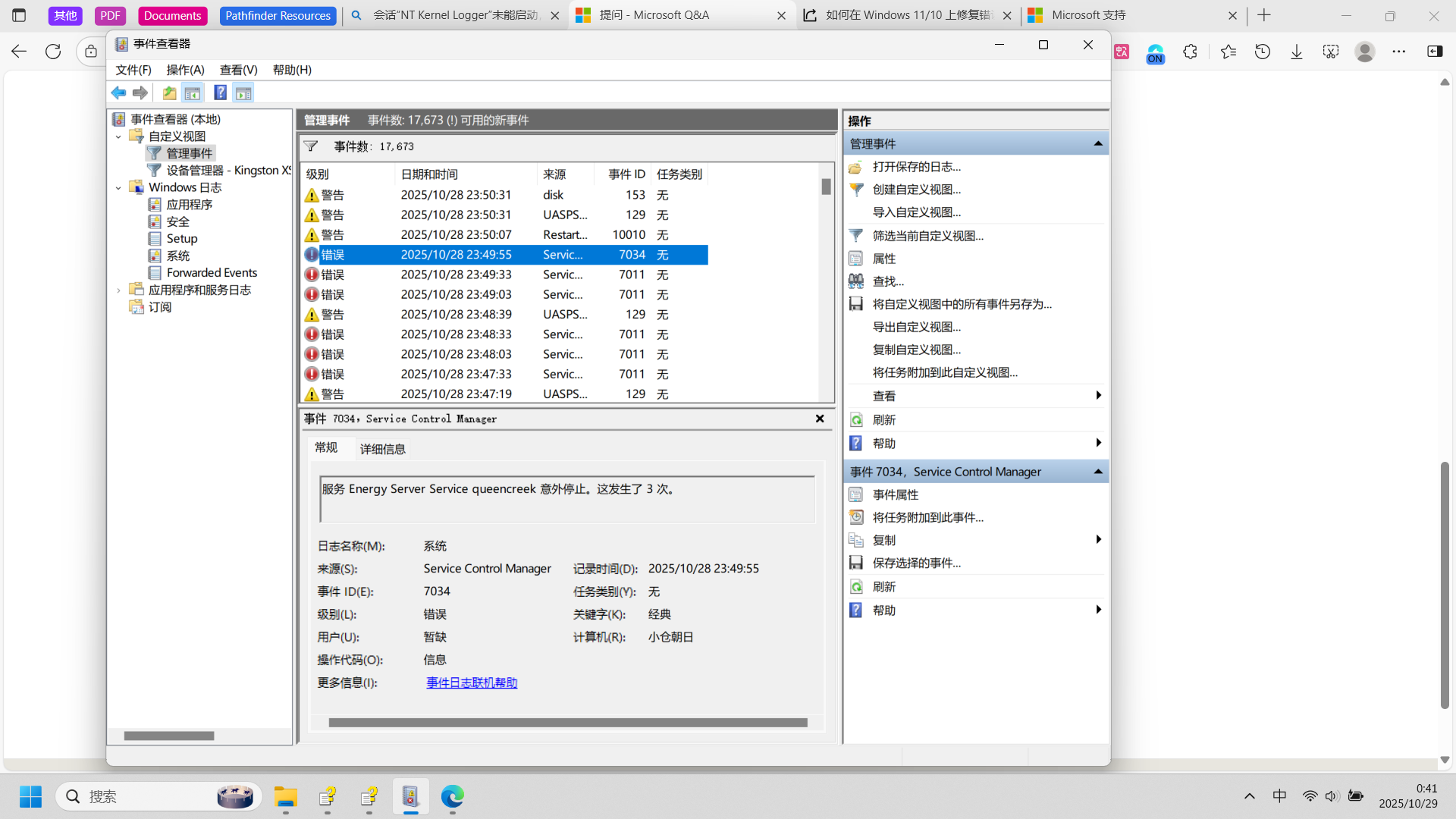Open the 查看(V) menu
1456x819 pixels.
pos(238,70)
